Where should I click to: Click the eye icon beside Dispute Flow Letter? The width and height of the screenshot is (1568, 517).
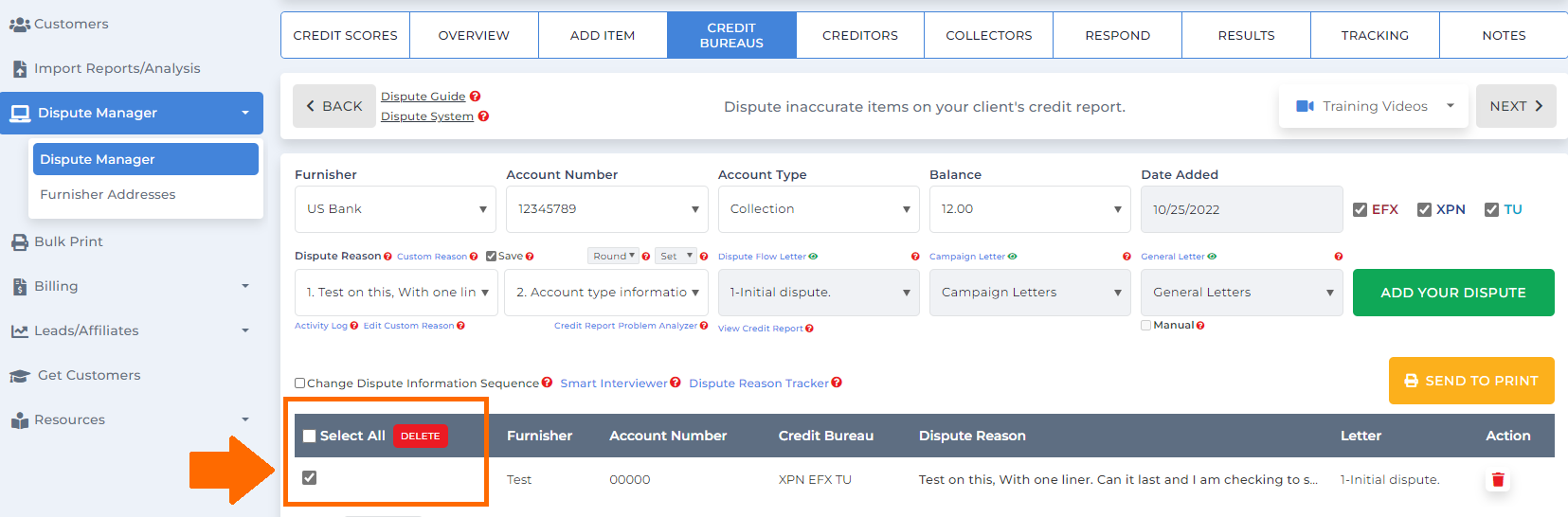point(813,257)
